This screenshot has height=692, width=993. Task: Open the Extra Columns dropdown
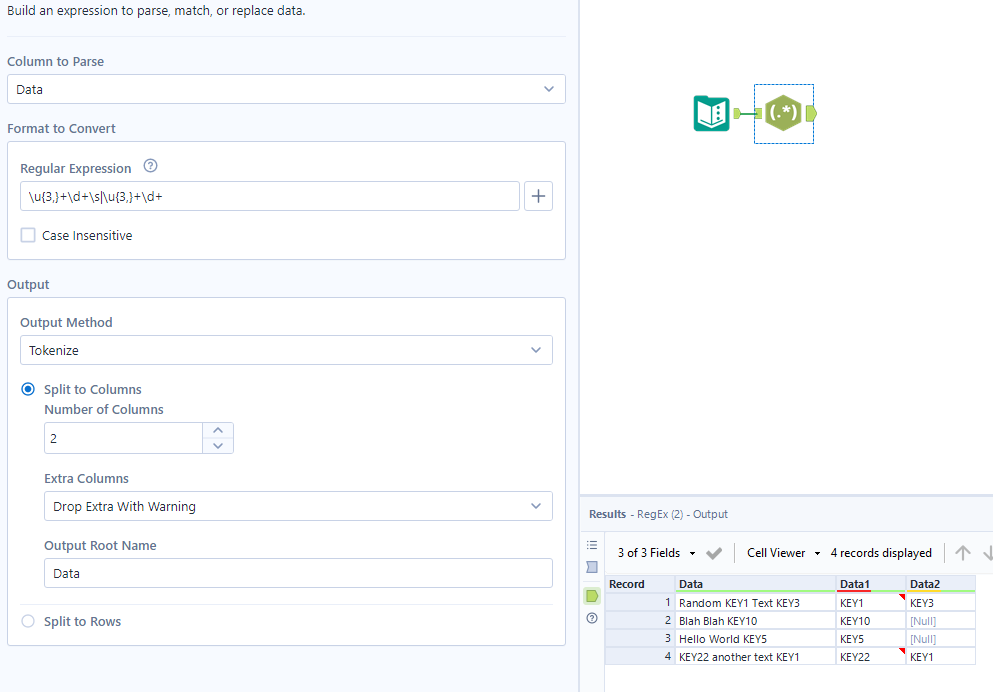click(x=298, y=506)
